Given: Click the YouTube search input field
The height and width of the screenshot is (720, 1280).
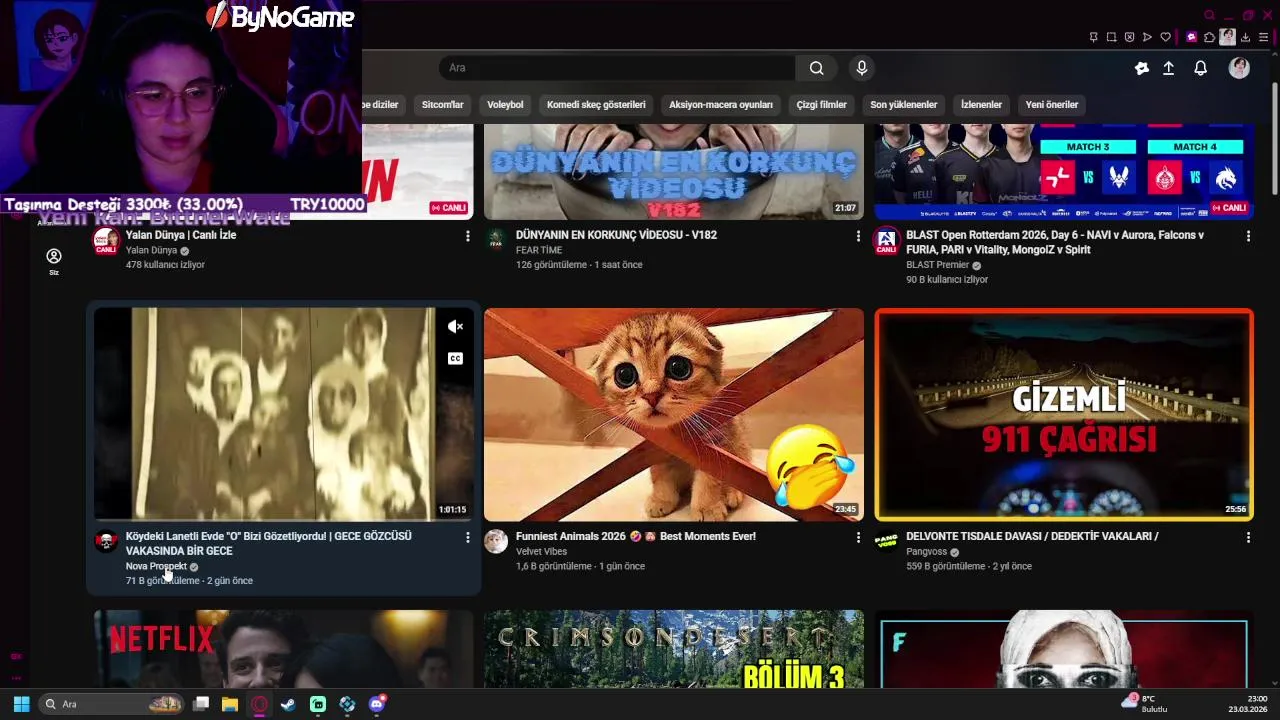Looking at the screenshot, I should coord(617,68).
